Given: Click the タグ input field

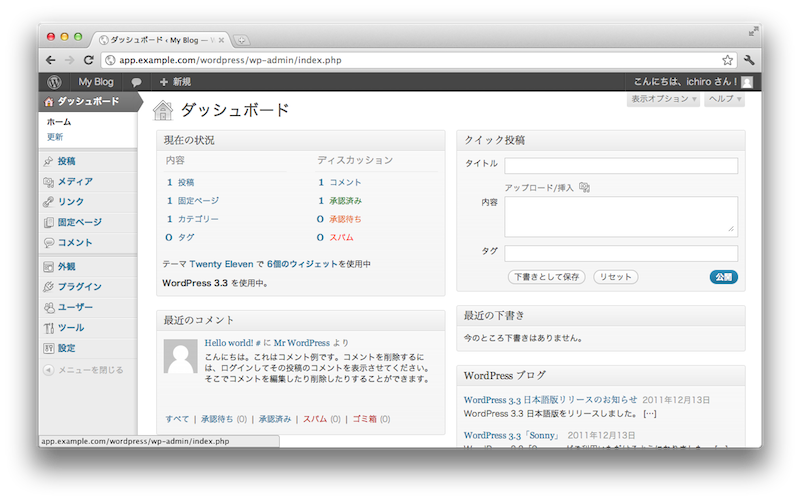Looking at the screenshot, I should (x=621, y=254).
